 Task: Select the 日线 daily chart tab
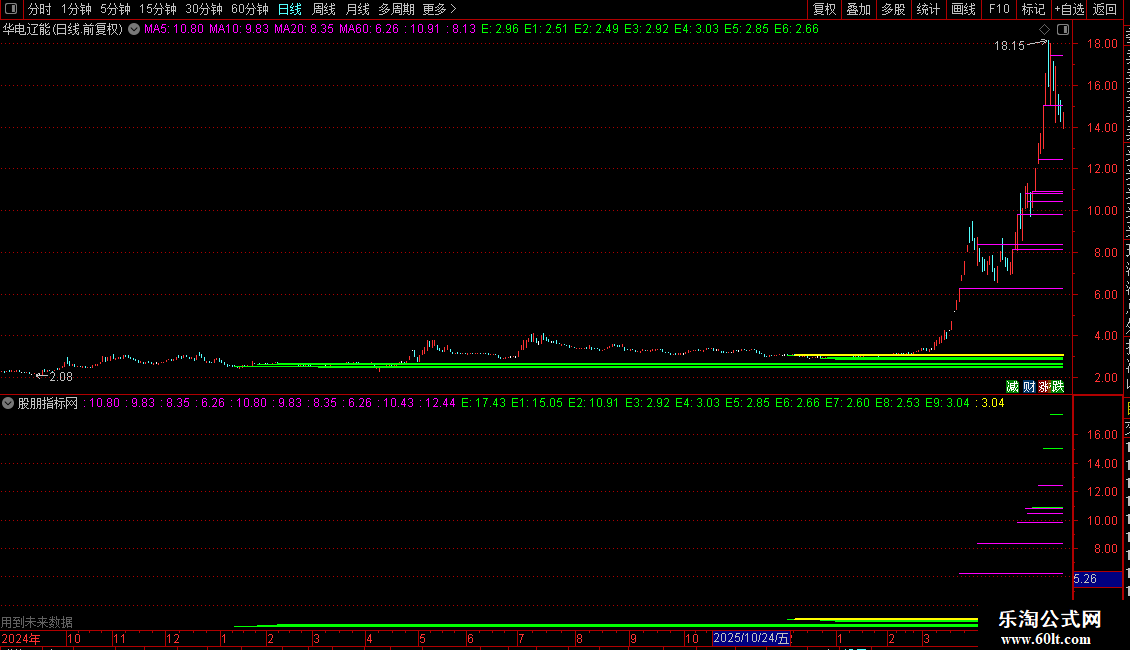[290, 9]
